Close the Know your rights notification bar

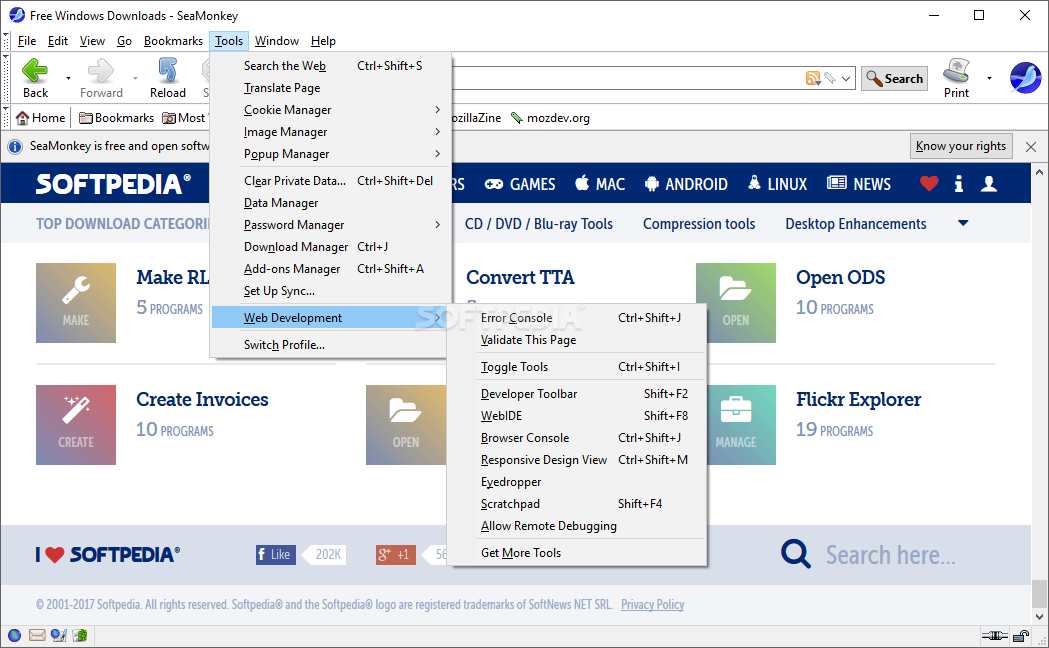[x=1031, y=146]
